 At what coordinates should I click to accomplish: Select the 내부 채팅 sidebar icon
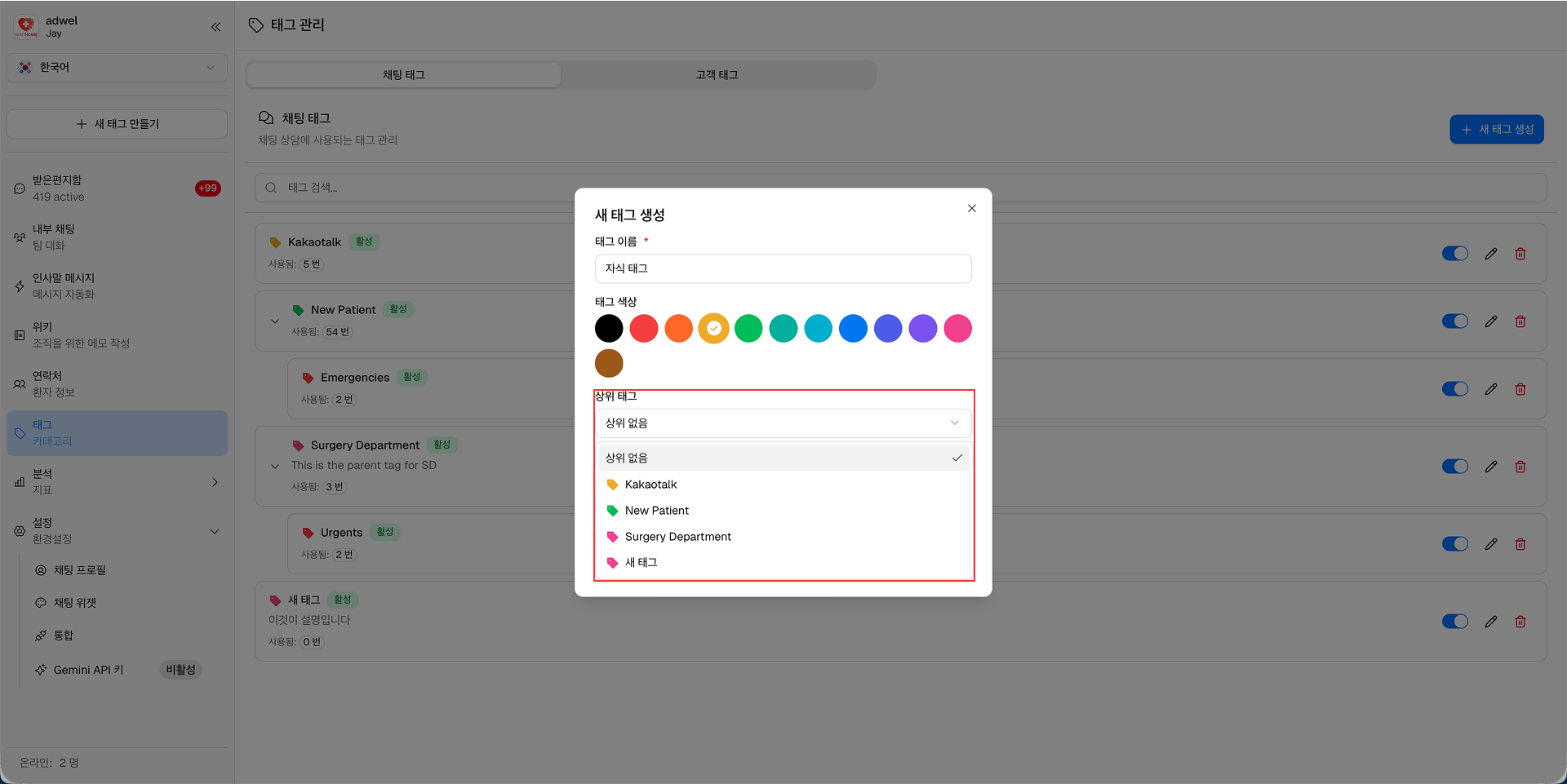(x=19, y=237)
